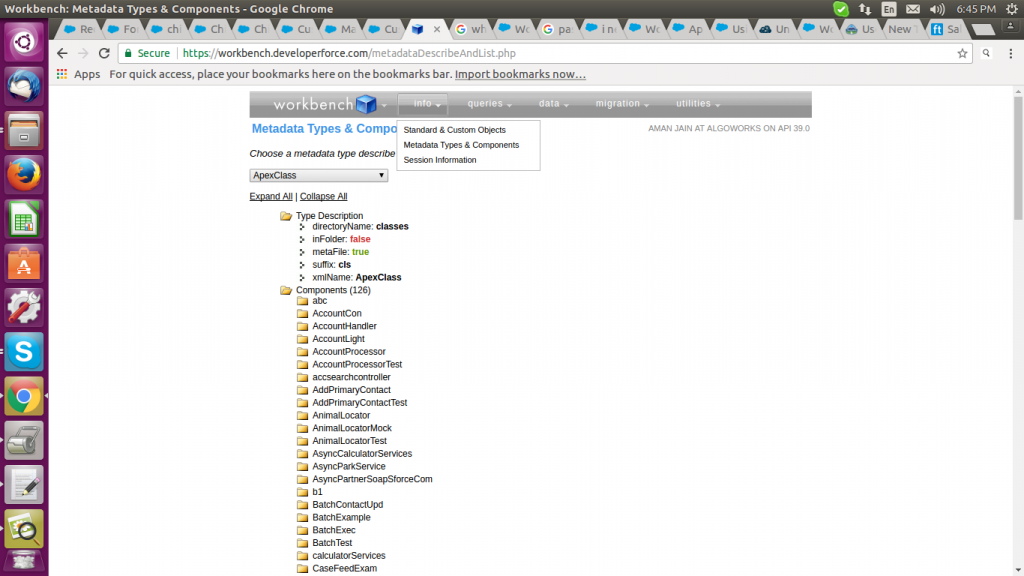Expand the abc component node

click(302, 301)
